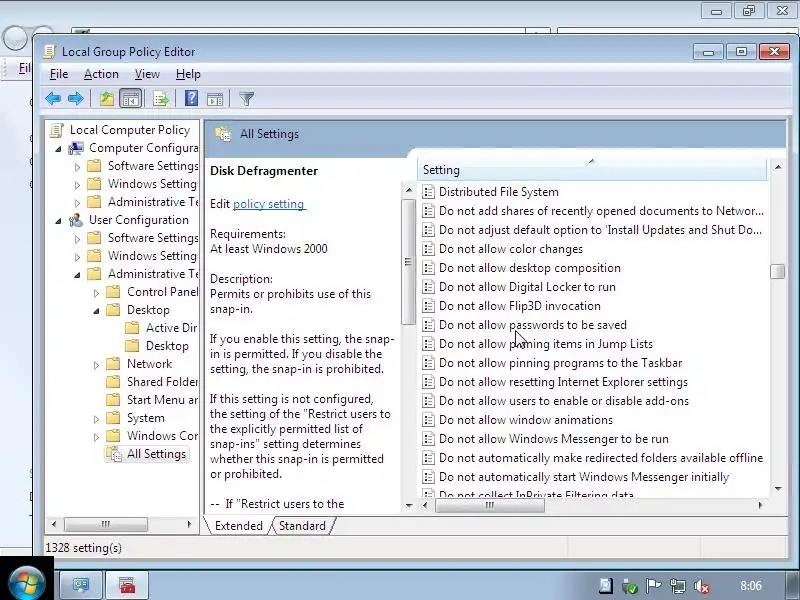The image size is (800, 600).
Task: Expand the Network folder node
Action: pos(96,364)
